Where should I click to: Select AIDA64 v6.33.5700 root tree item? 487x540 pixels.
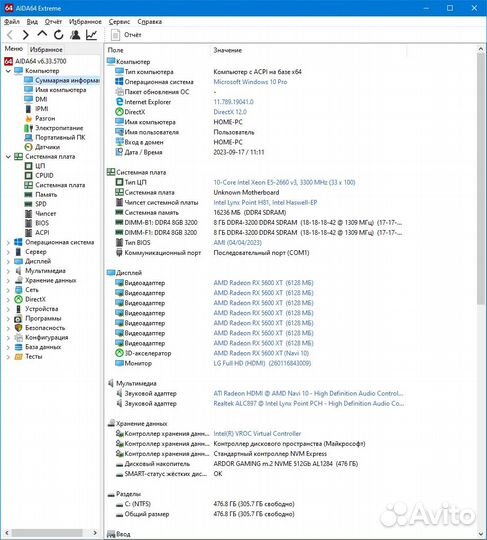(x=35, y=61)
